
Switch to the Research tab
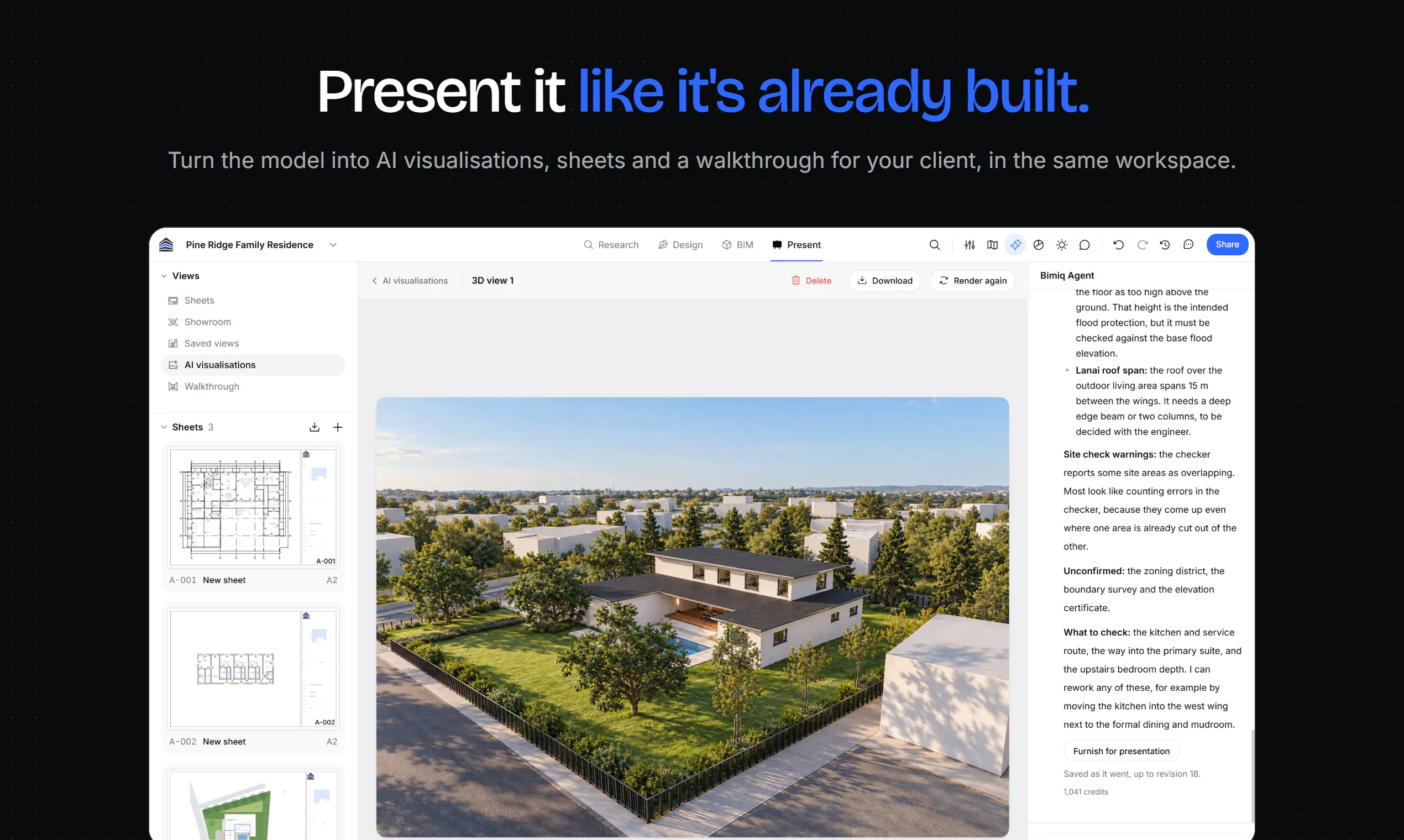(x=611, y=244)
